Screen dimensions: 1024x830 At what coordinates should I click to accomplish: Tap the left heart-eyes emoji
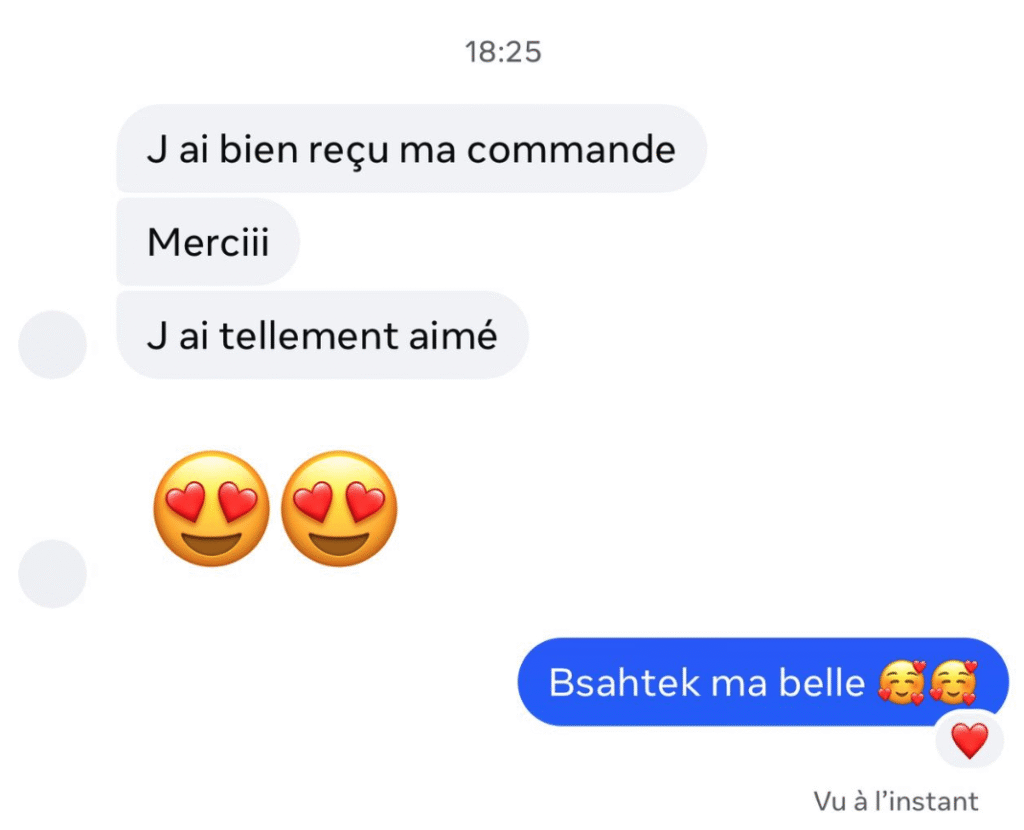(x=212, y=508)
